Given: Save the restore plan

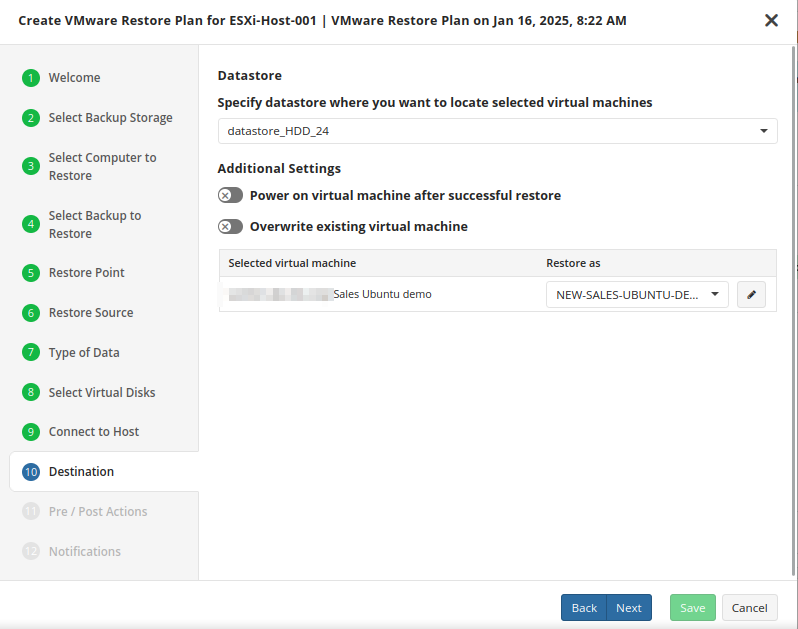Looking at the screenshot, I should coord(693,608).
